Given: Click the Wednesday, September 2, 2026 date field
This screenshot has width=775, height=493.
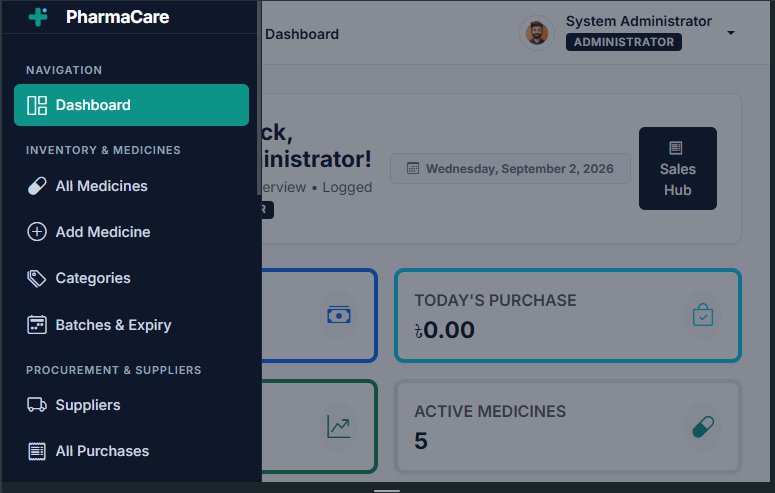Looking at the screenshot, I should tap(510, 169).
